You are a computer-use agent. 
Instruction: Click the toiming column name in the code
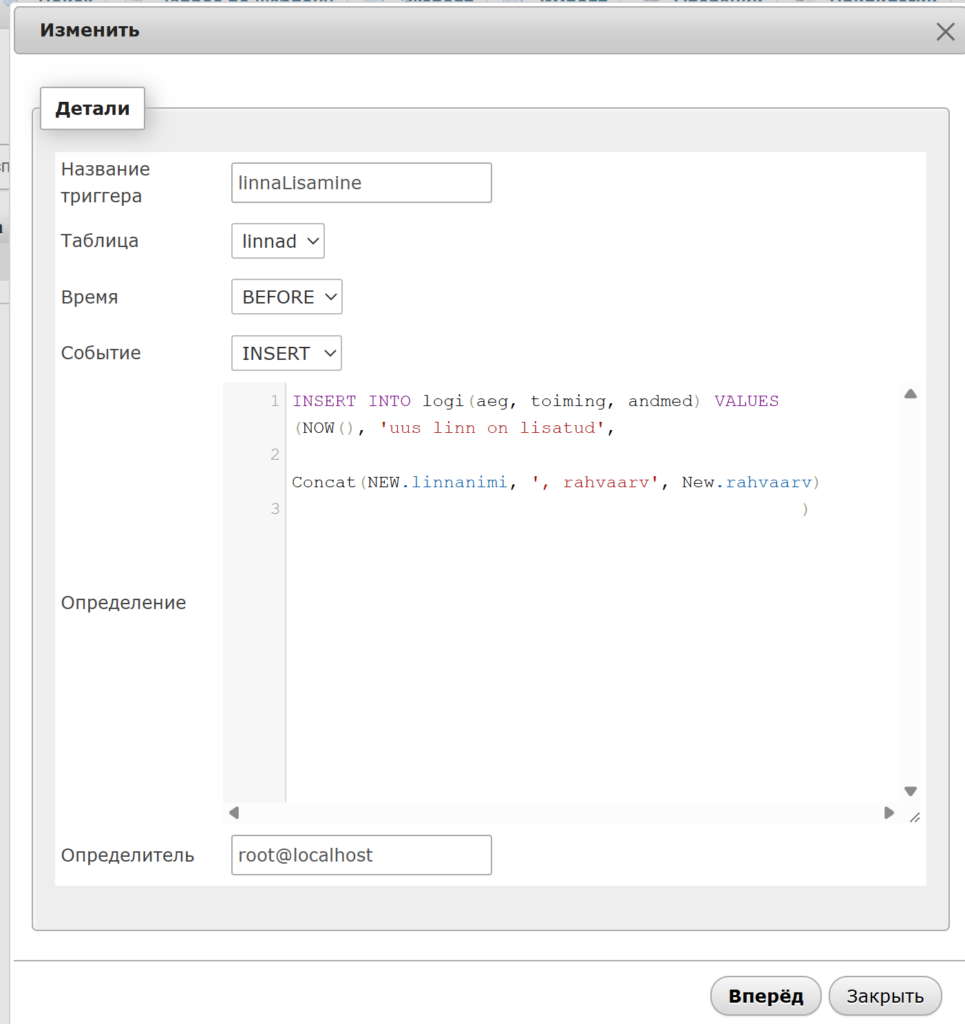(x=568, y=401)
